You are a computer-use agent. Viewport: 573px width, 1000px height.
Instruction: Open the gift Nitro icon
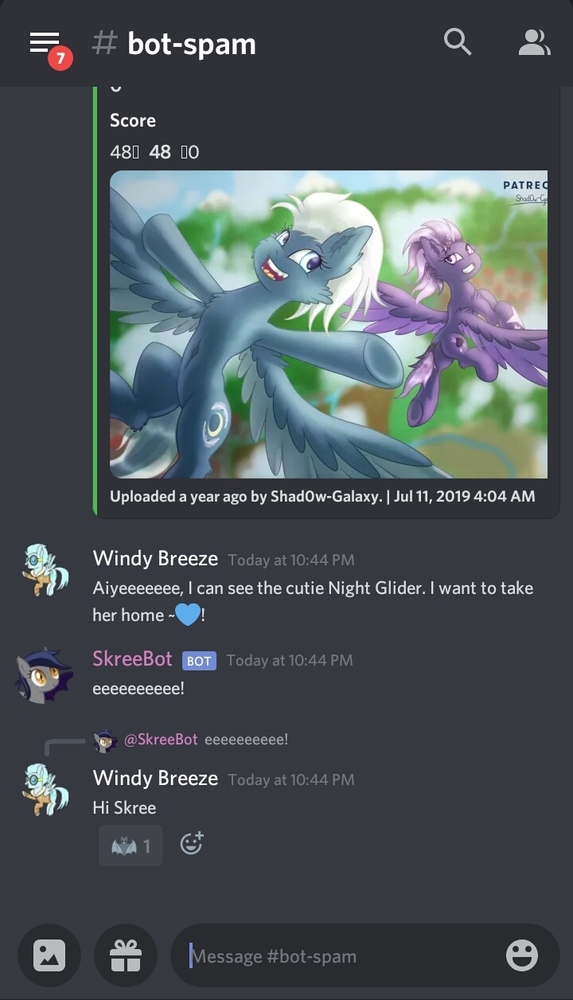tap(126, 955)
